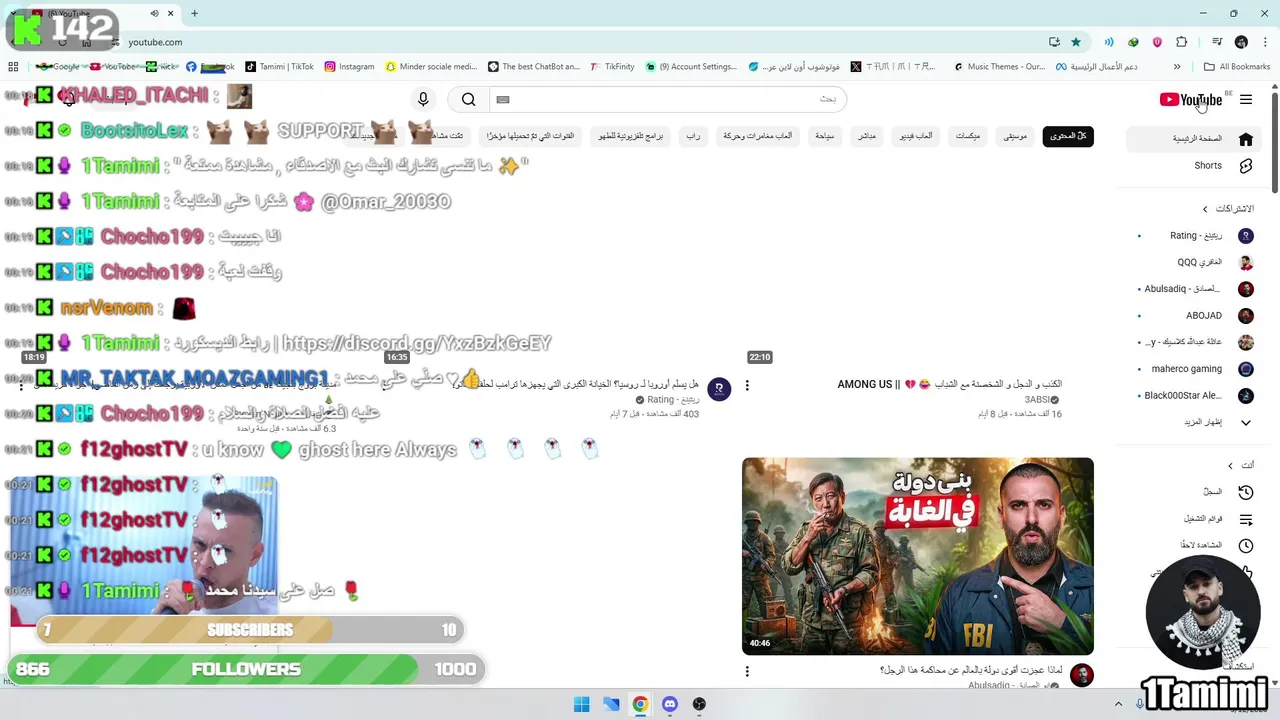The image size is (1280, 720).
Task: Expand the 'أنت' You section header
Action: pos(1241,465)
